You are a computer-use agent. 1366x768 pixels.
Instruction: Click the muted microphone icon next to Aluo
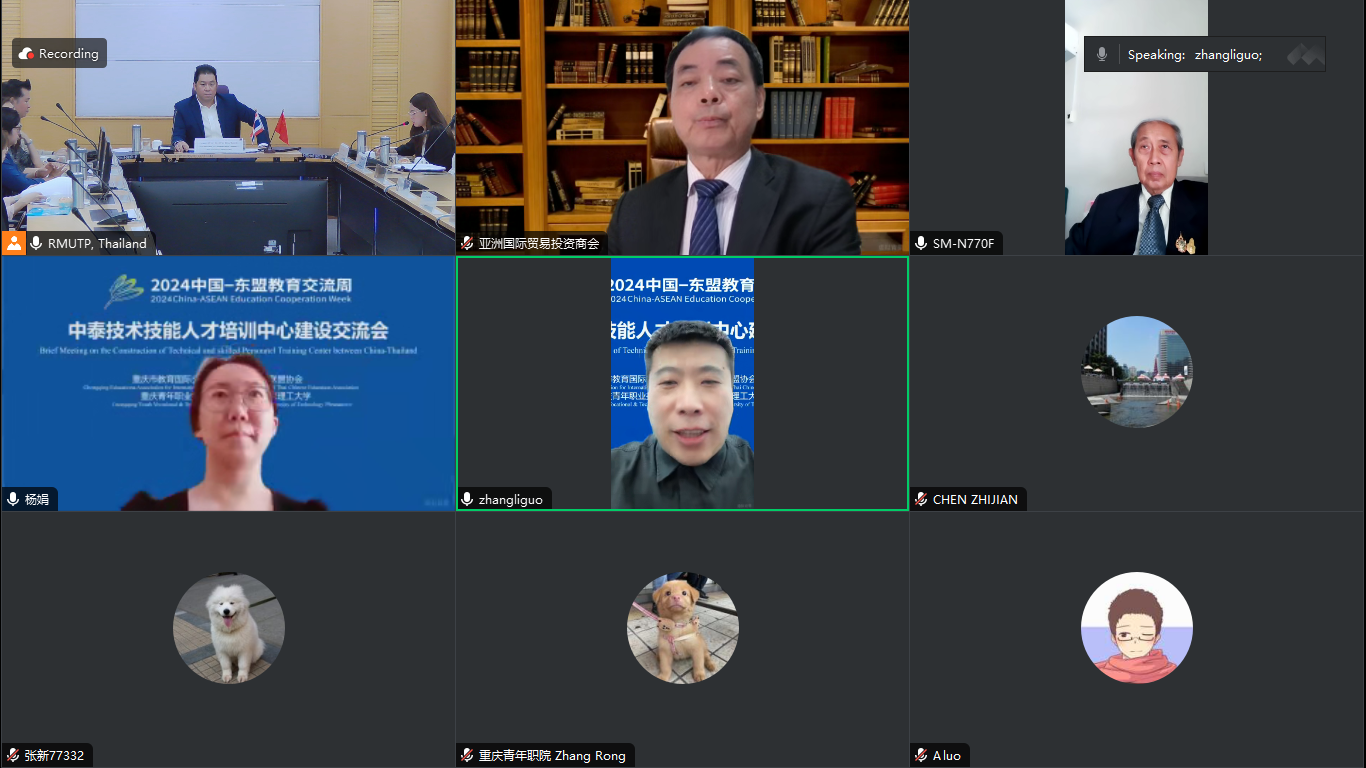[x=921, y=755]
